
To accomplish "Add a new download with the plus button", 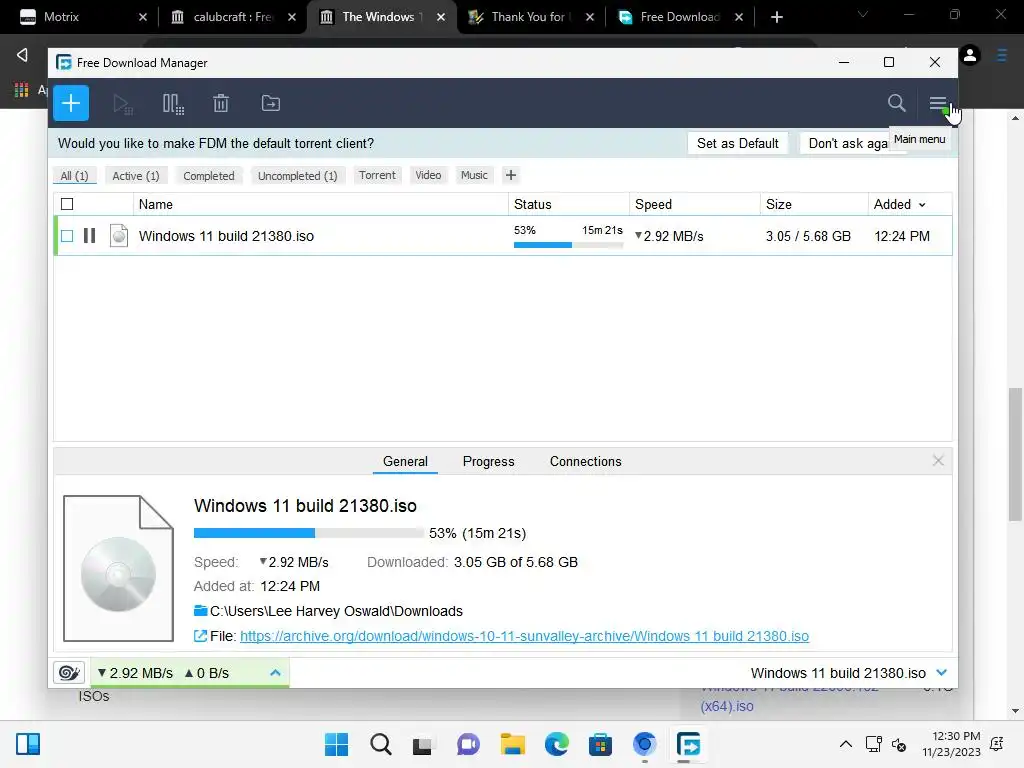I will point(71,103).
